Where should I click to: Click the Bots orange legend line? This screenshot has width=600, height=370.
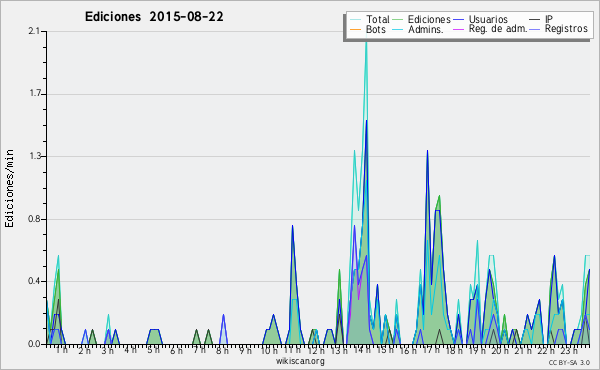click(x=355, y=29)
